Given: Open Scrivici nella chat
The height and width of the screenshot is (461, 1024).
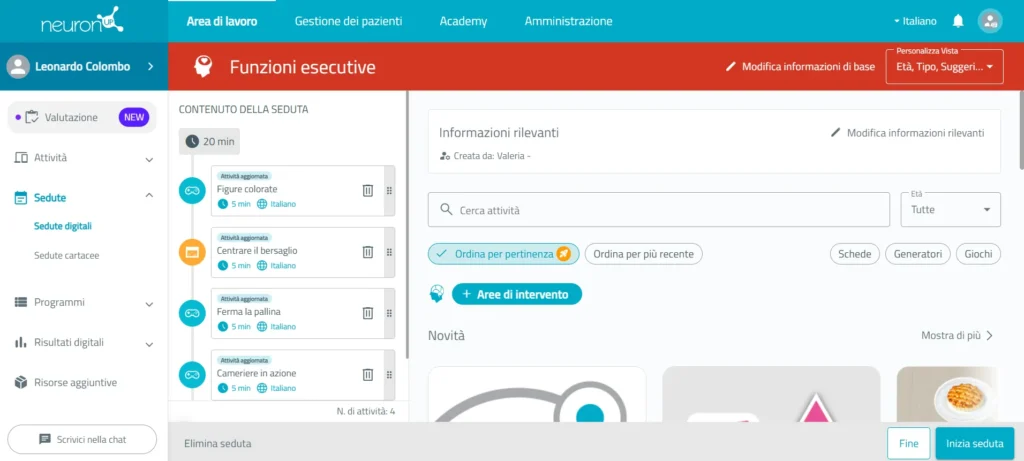Looking at the screenshot, I should click(82, 439).
